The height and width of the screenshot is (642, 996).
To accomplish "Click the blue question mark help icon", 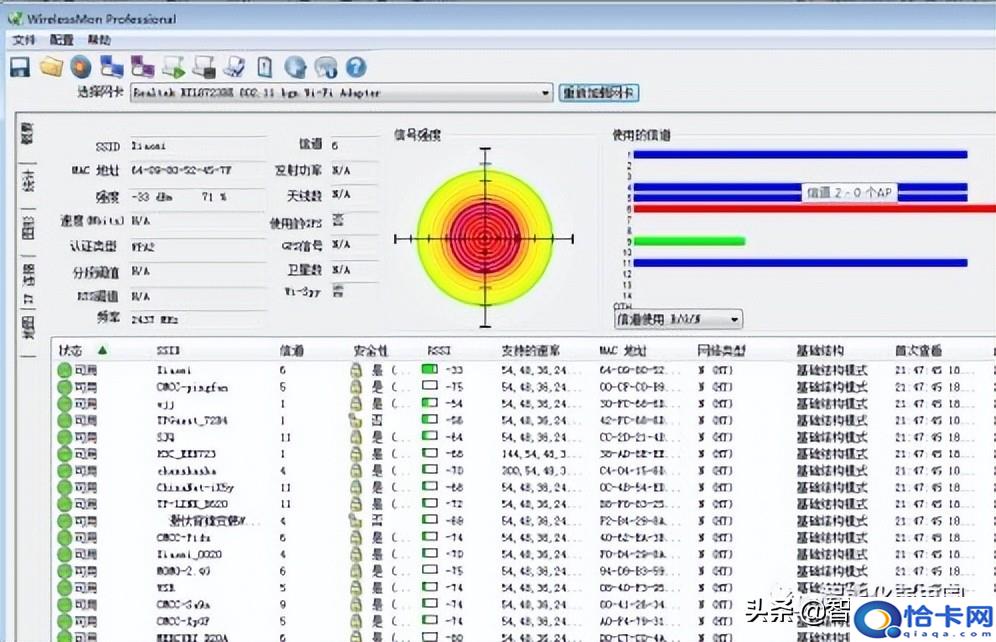I will click(356, 67).
